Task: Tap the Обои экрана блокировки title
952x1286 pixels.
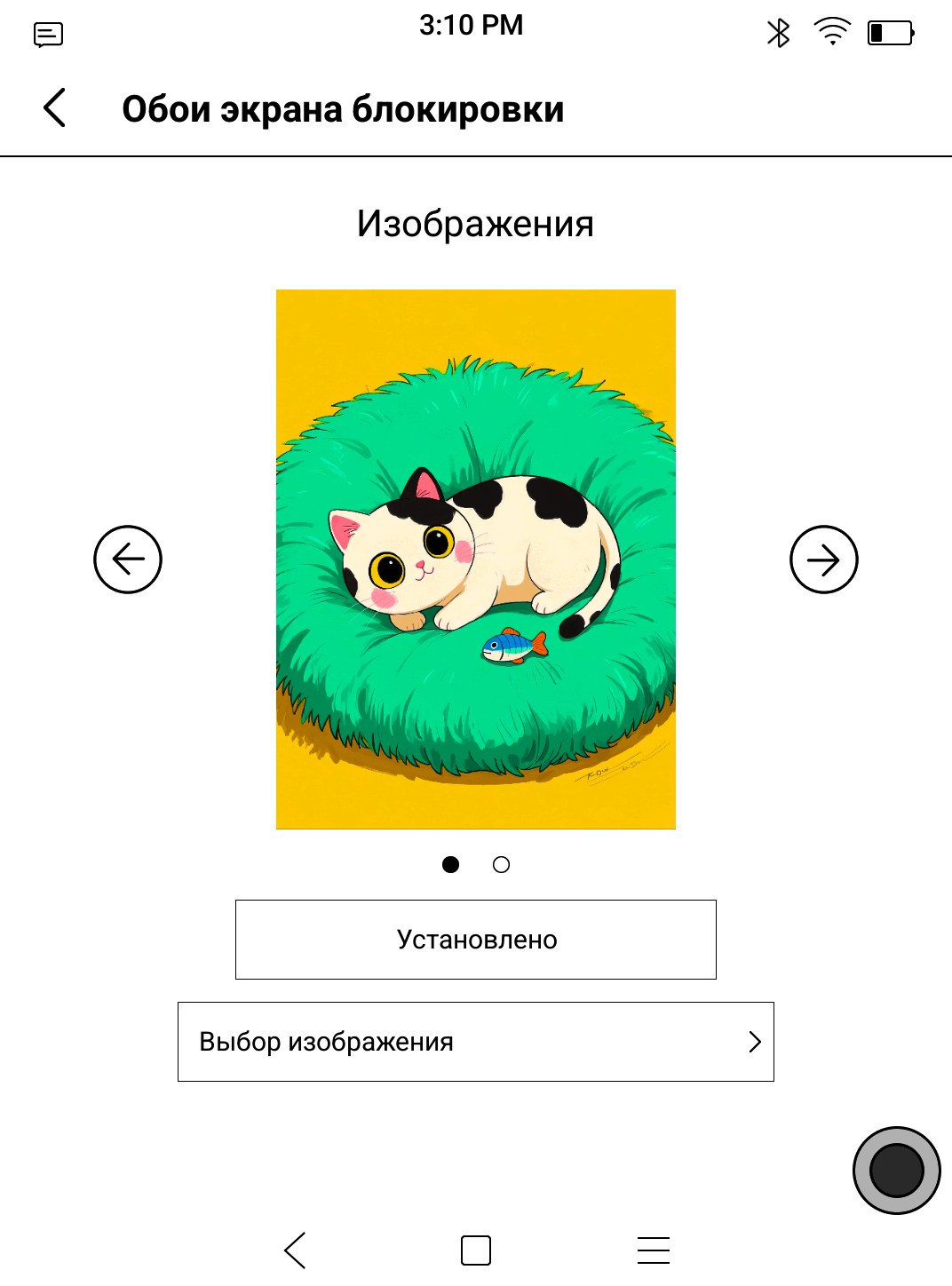Action: [x=343, y=109]
